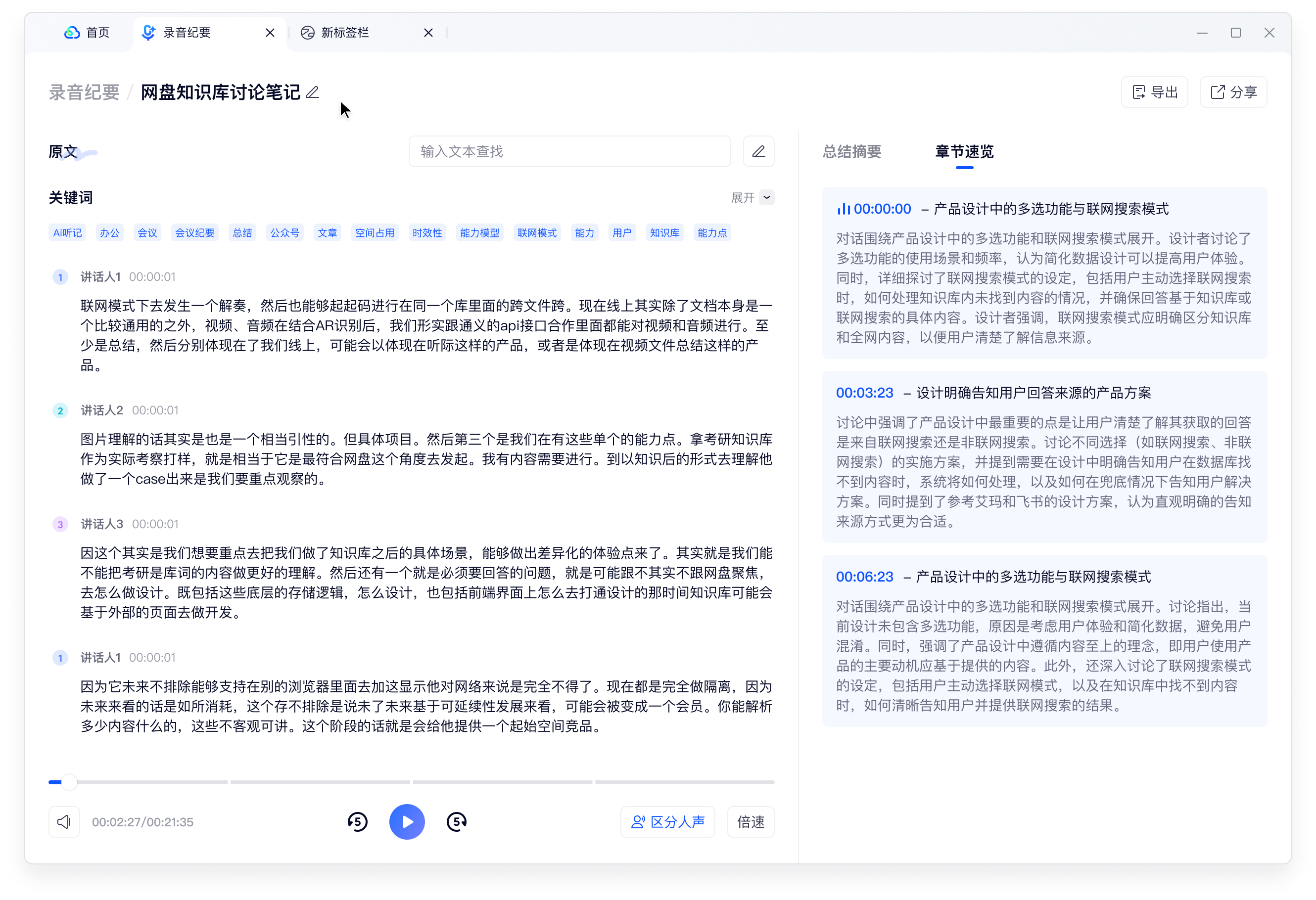This screenshot has width=1316, height=900.
Task: Jump to chapter timestamp 00:06:23
Action: 865,577
